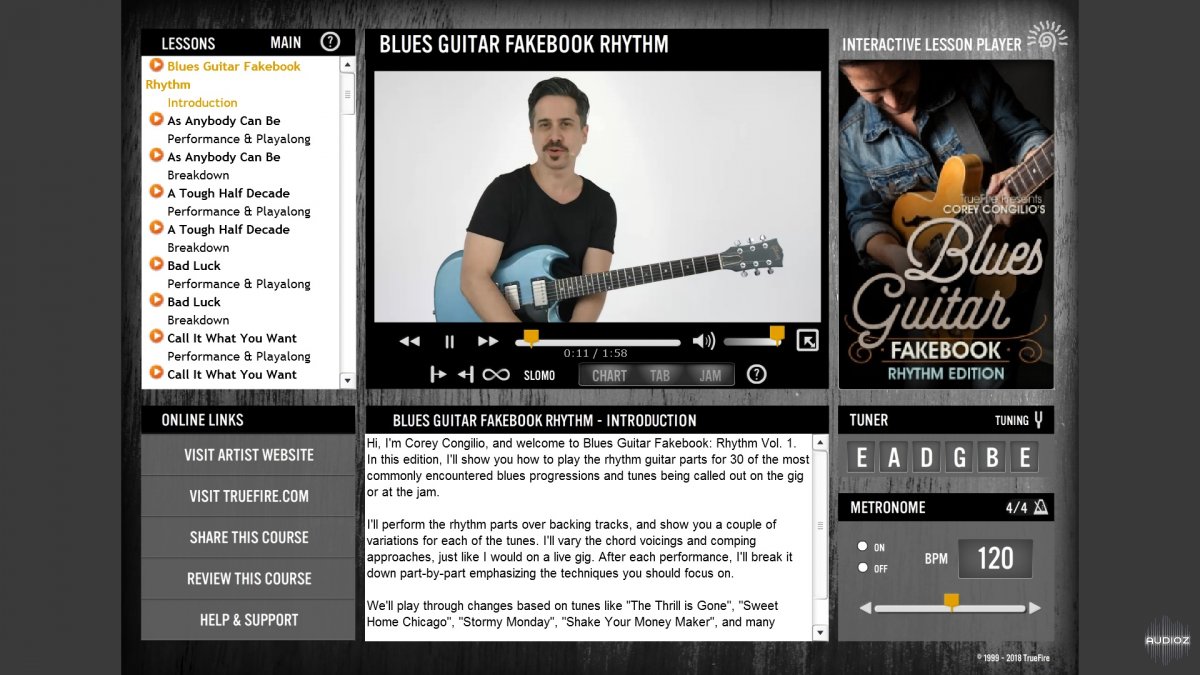This screenshot has width=1200, height=675.
Task: Click play icon for As Anybody Can Be Breakdown
Action: pyautogui.click(x=156, y=155)
